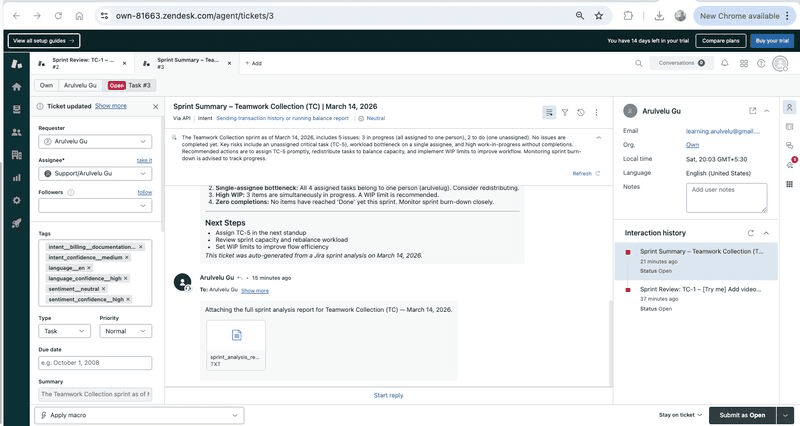The width and height of the screenshot is (800, 426).
Task: Click the follow link
Action: point(145,192)
